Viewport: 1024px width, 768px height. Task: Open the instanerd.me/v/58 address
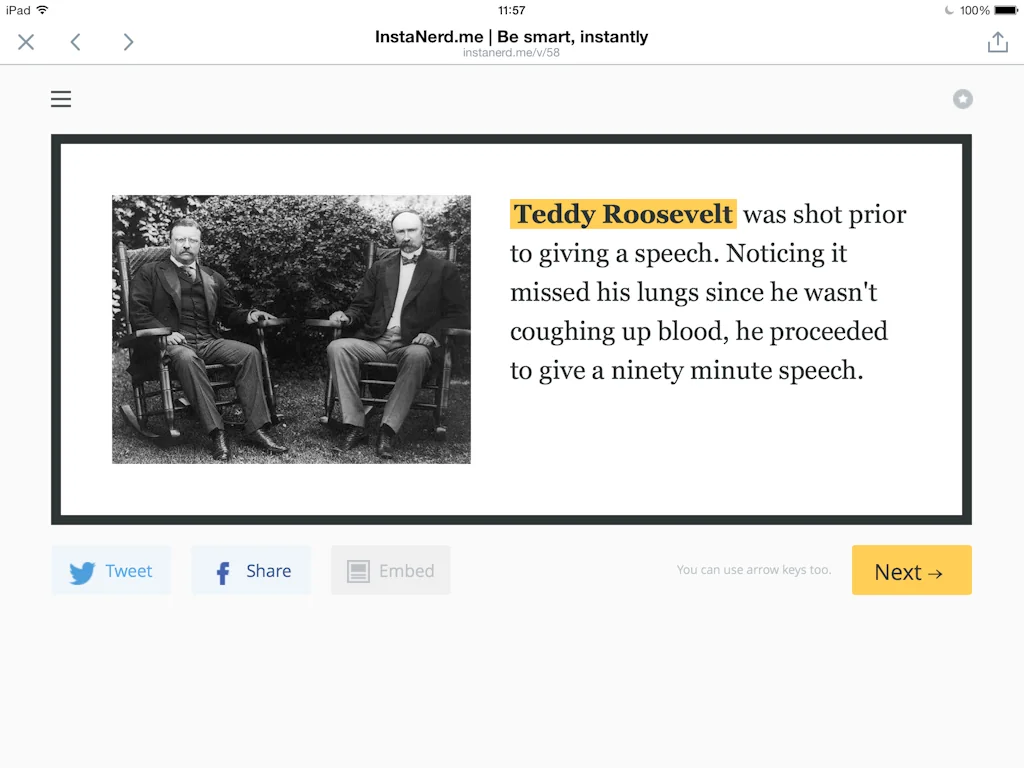pos(512,52)
